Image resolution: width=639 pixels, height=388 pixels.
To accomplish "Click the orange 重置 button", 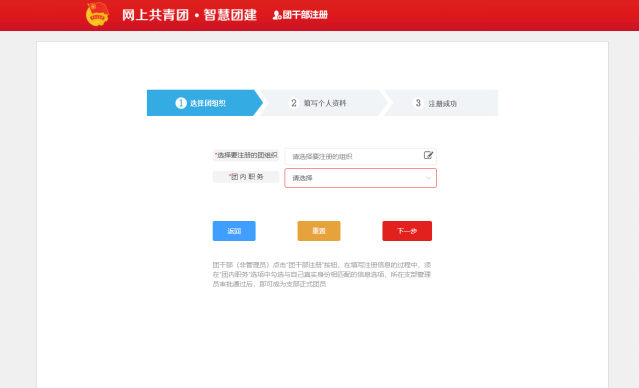I will click(x=319, y=231).
